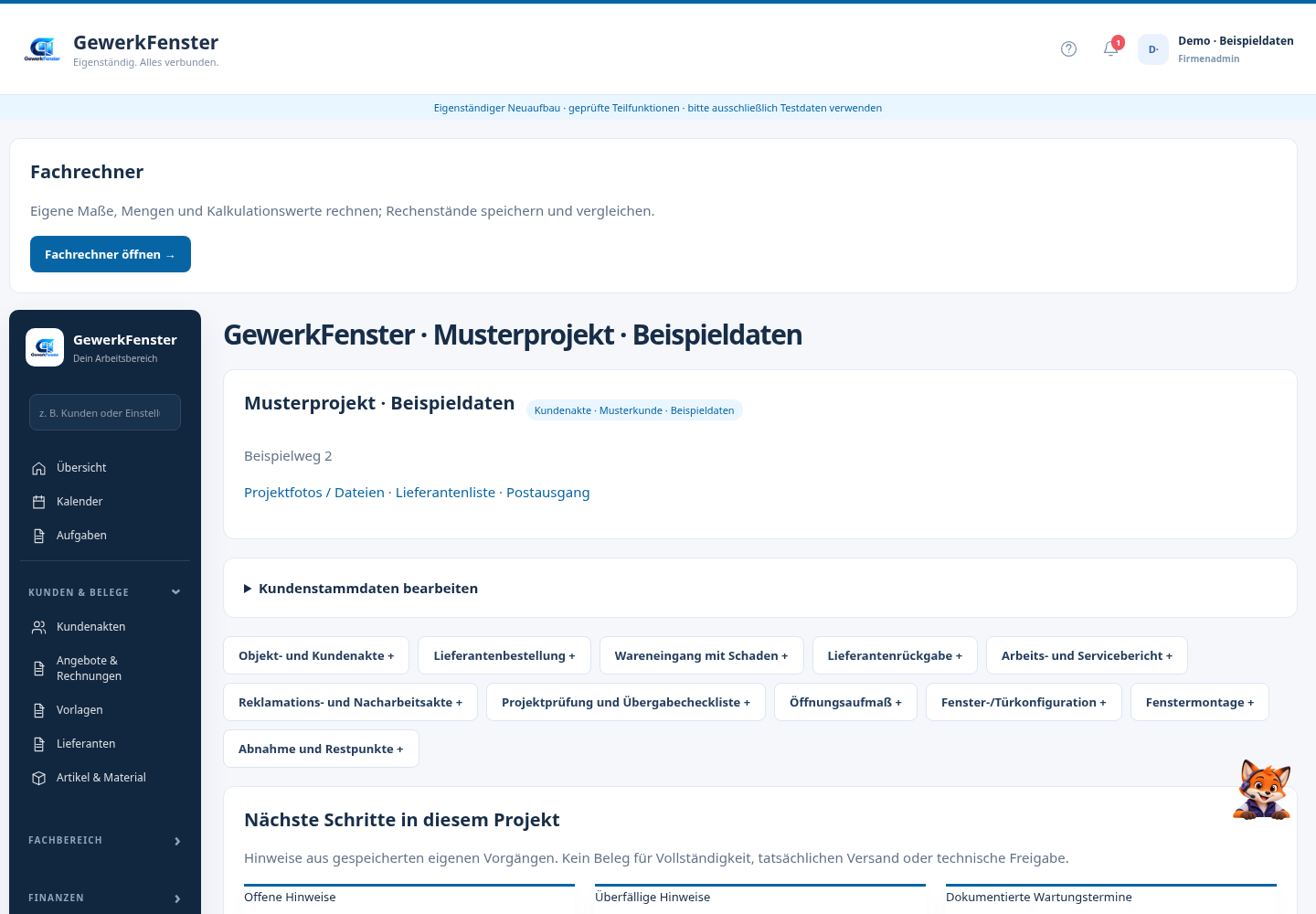Click Demo · Beispieldaten user name
The image size is (1316, 914).
click(1236, 41)
